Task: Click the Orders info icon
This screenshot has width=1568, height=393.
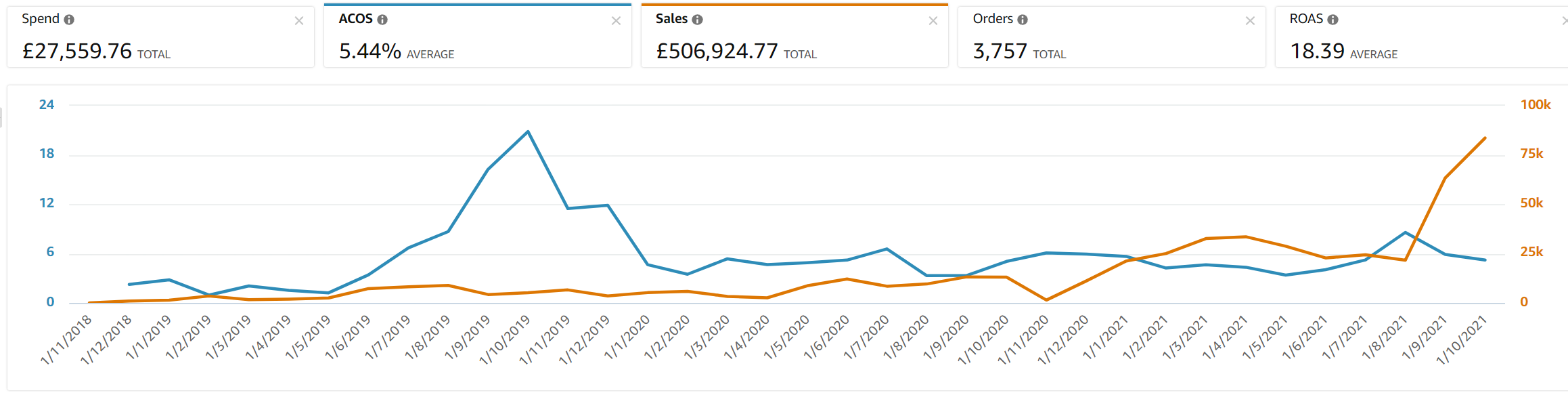Action: coord(1023,20)
